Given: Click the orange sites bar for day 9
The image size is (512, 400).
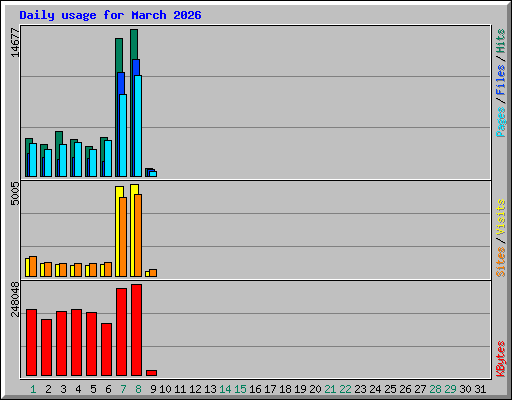Looking at the screenshot, I should [153, 273].
